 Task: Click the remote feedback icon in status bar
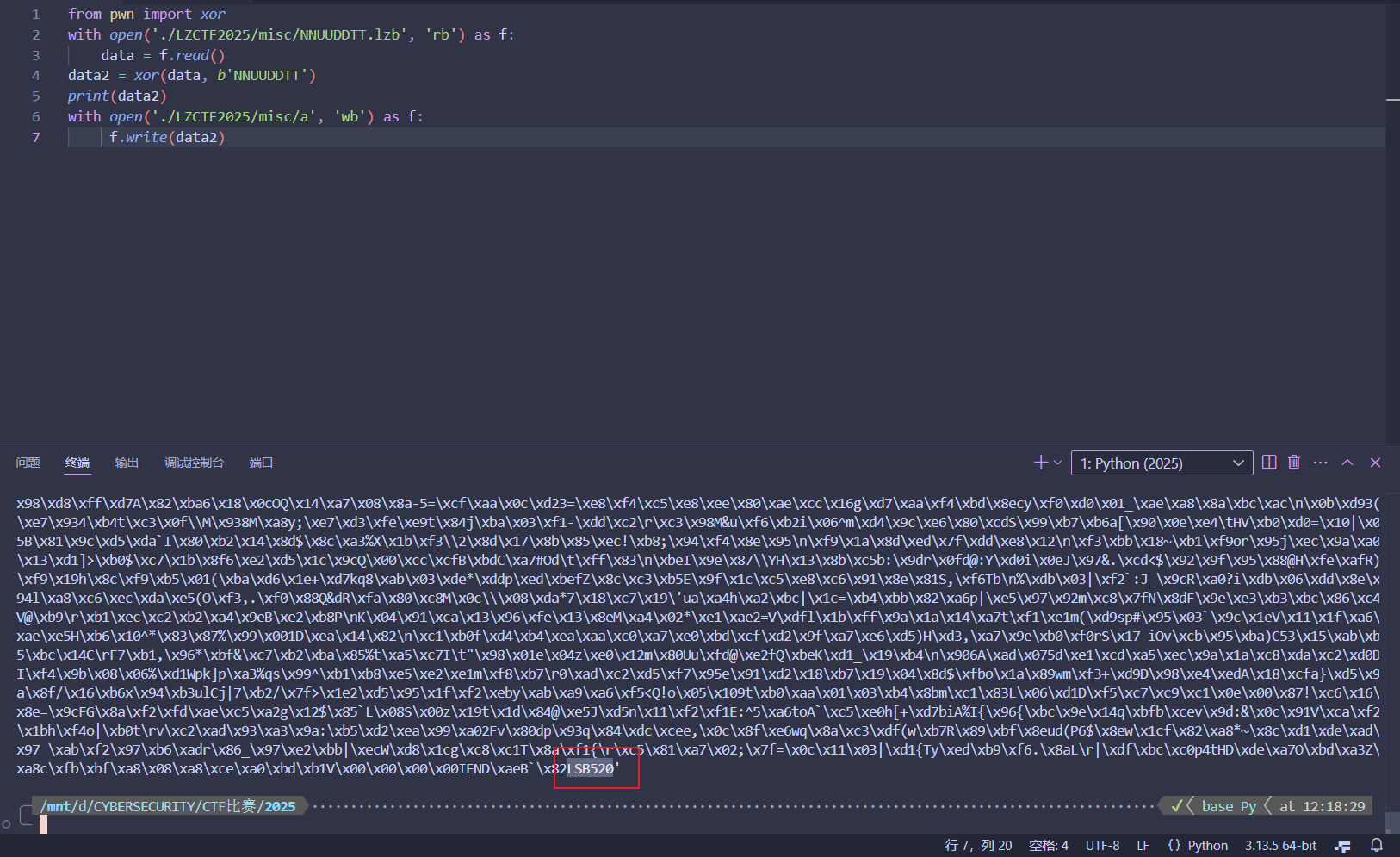pyautogui.click(x=1342, y=846)
